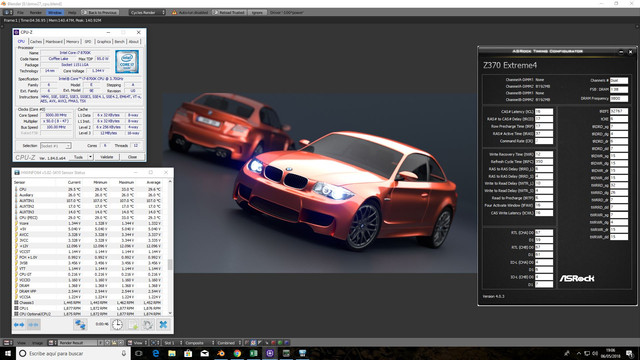Viewport: 640px width, 360px height.
Task: Click the Intel Core i7 logo in CPU-Z
Action: [127, 62]
